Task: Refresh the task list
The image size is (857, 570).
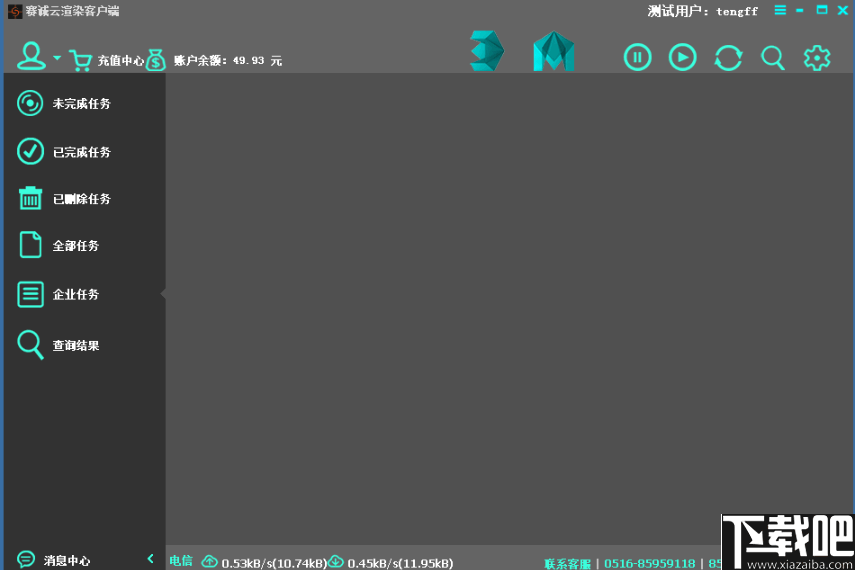Action: [x=729, y=57]
